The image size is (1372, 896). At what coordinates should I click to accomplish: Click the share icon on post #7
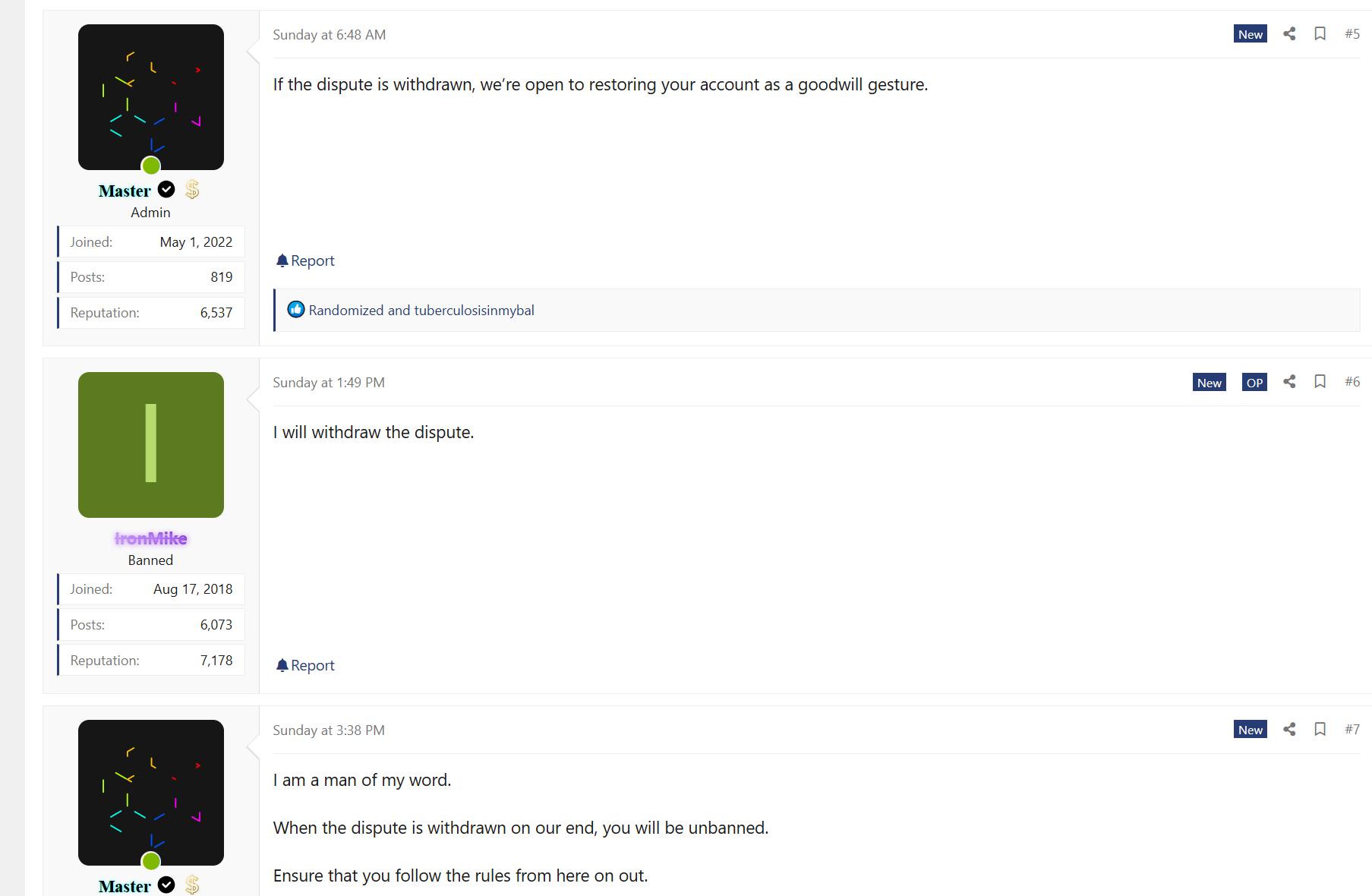1289,730
